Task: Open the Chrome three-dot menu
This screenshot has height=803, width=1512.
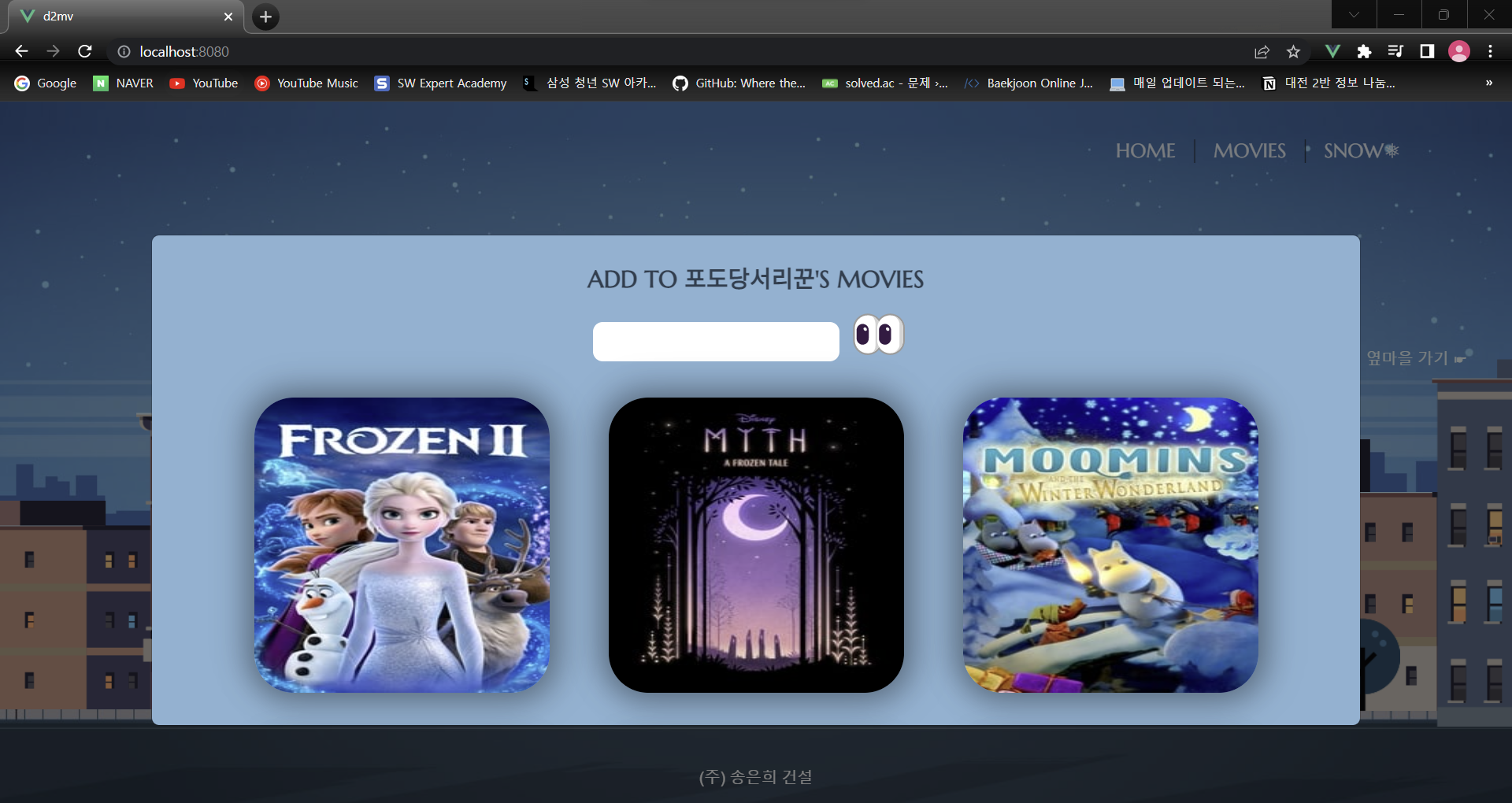Action: click(x=1490, y=51)
